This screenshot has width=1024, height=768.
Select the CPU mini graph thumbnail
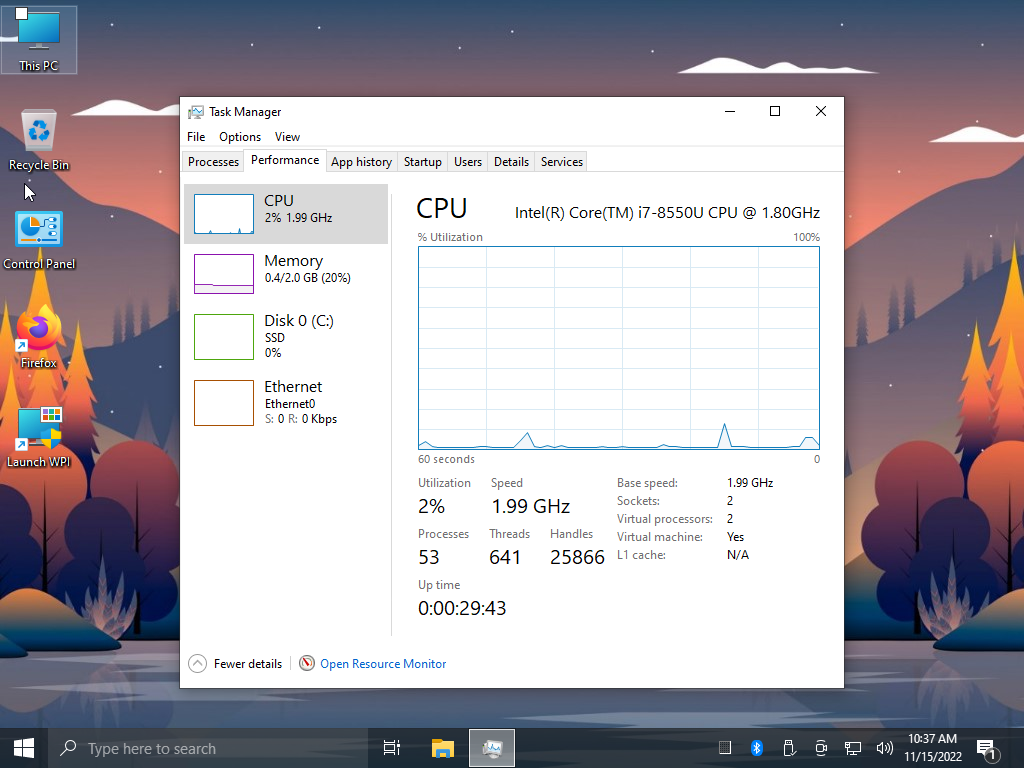pyautogui.click(x=224, y=214)
